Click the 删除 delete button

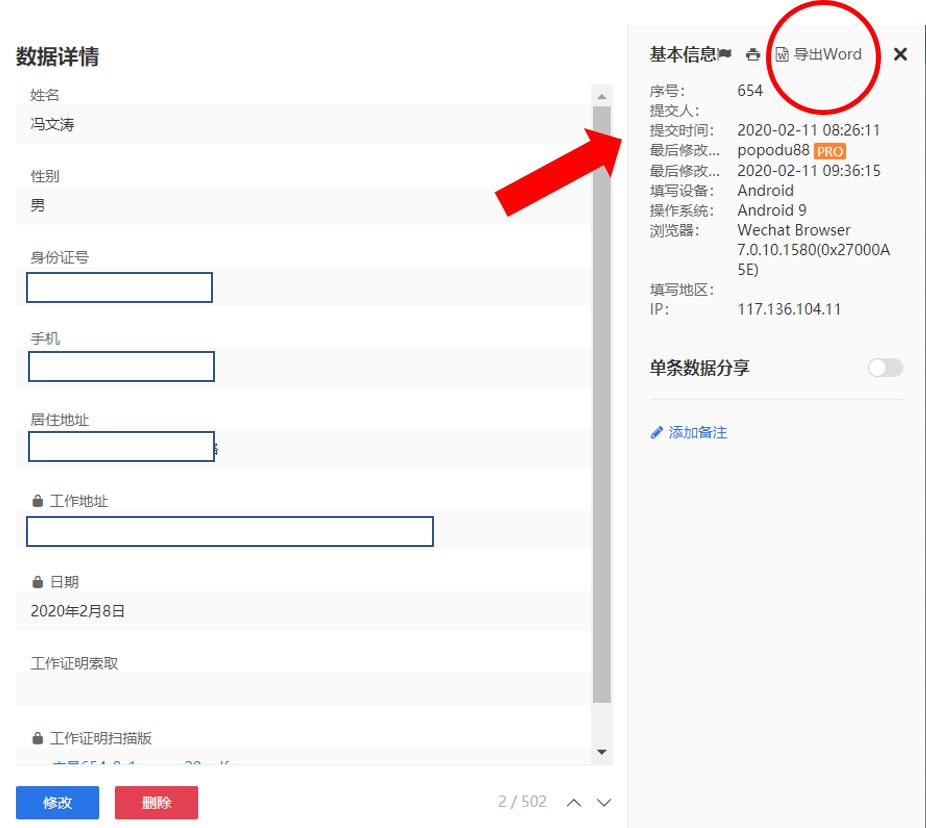(x=156, y=802)
